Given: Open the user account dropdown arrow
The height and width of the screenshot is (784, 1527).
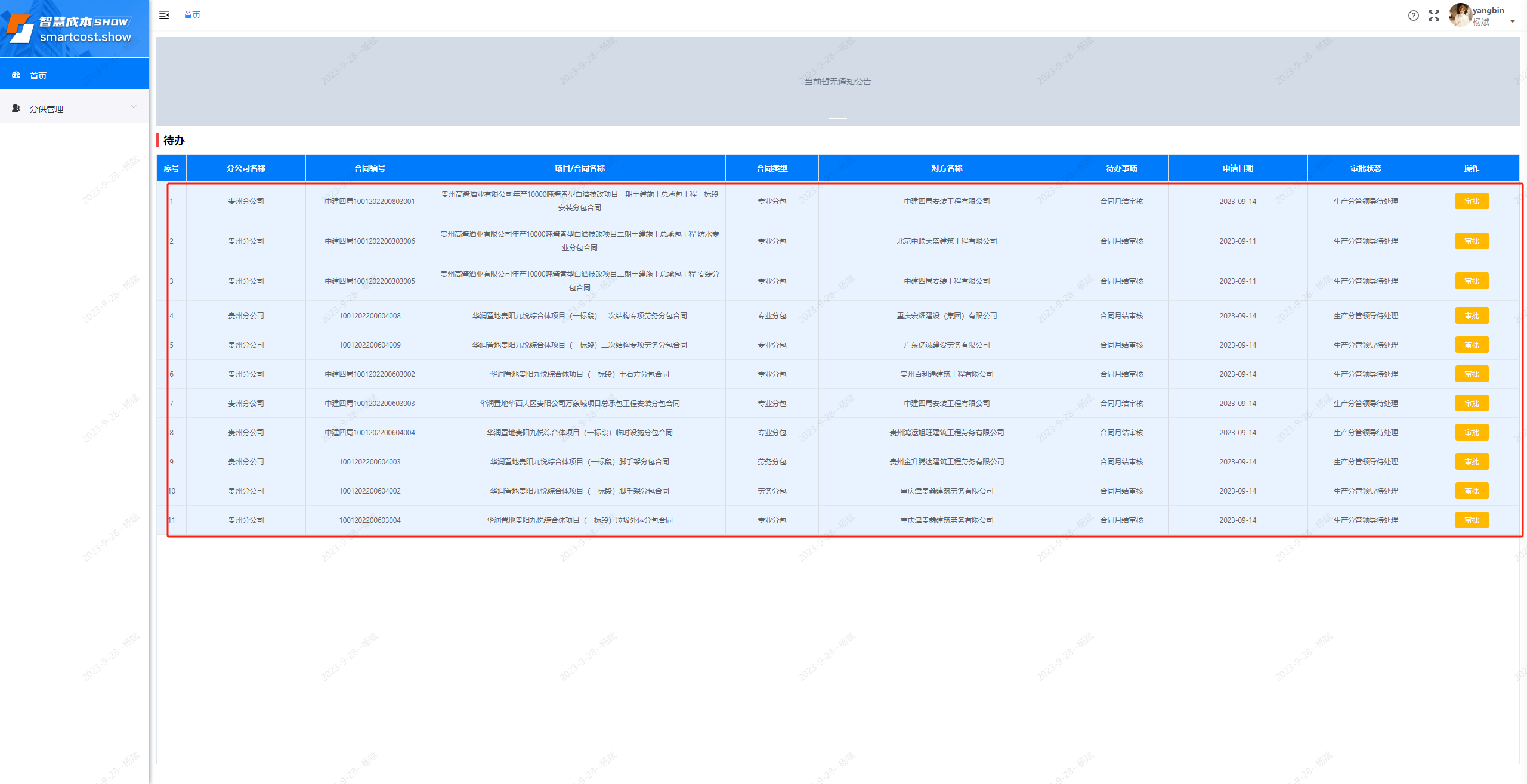Looking at the screenshot, I should coord(1513,21).
